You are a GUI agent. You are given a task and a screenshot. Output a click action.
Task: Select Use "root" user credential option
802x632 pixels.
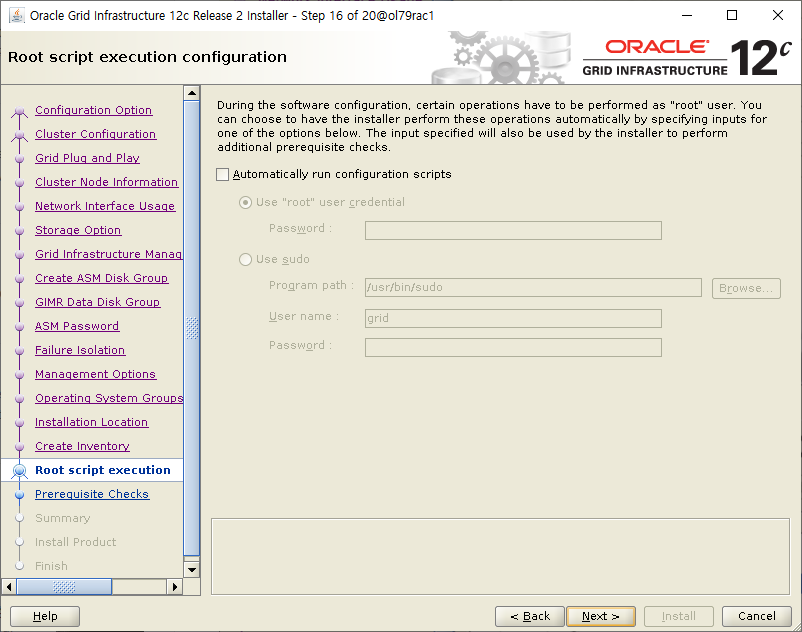coord(246,202)
